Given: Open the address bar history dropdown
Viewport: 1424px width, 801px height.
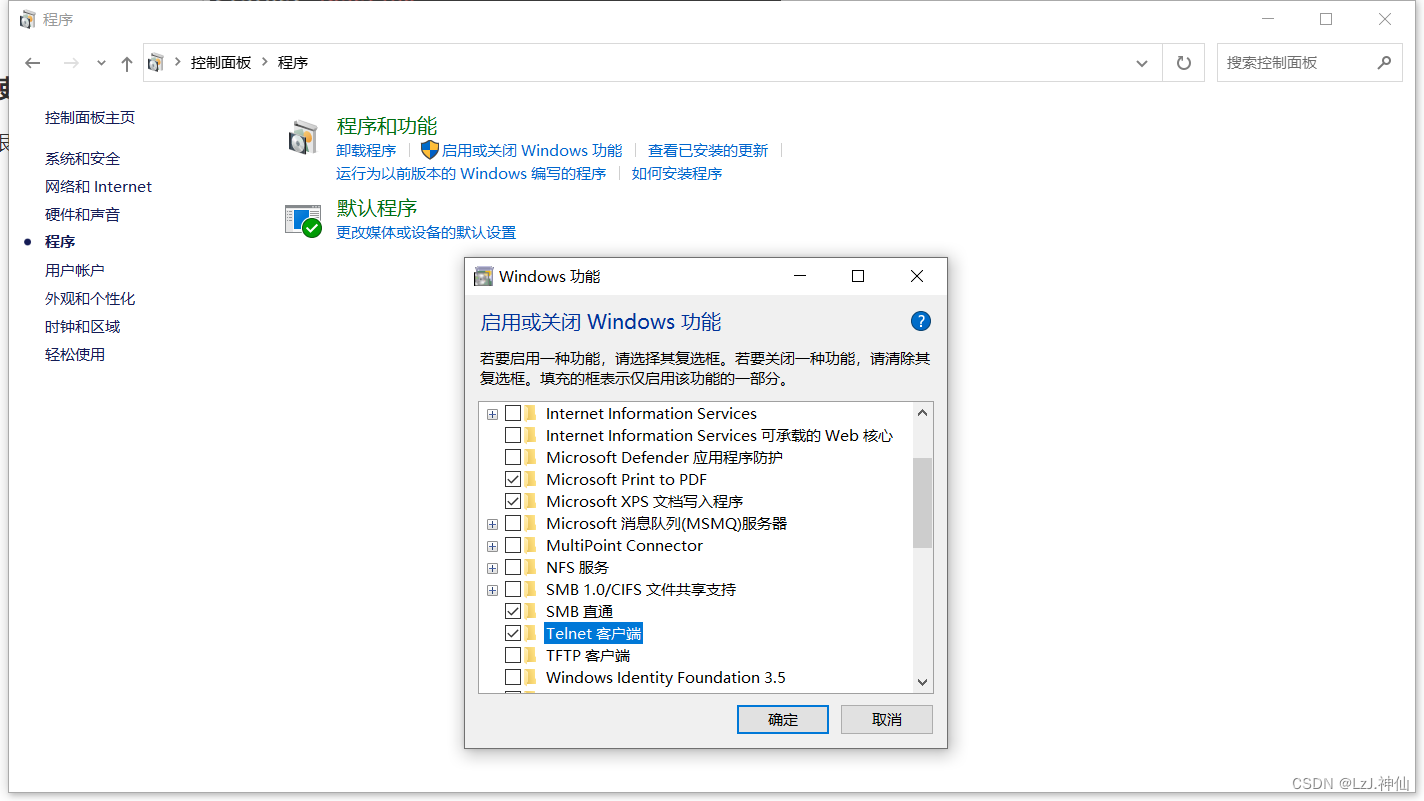Looking at the screenshot, I should [x=1142, y=63].
